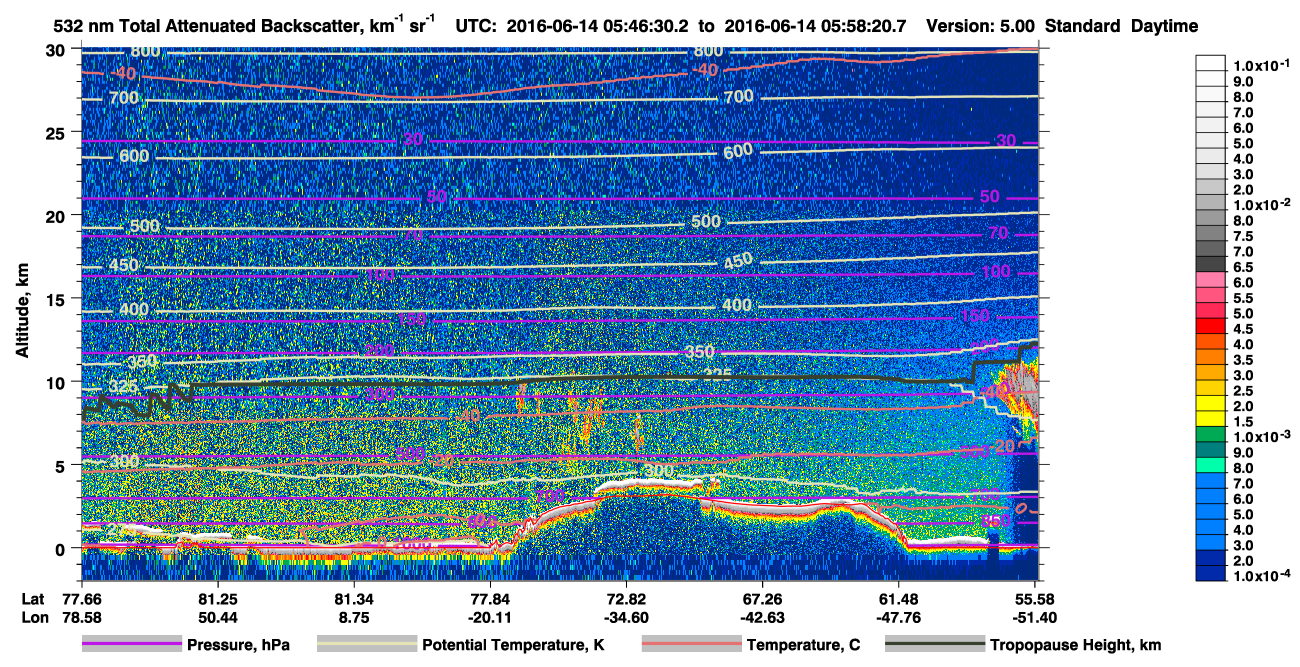Click the colorbar label '1.0x10-2'
This screenshot has height=667, width=1300.
coord(1260,205)
